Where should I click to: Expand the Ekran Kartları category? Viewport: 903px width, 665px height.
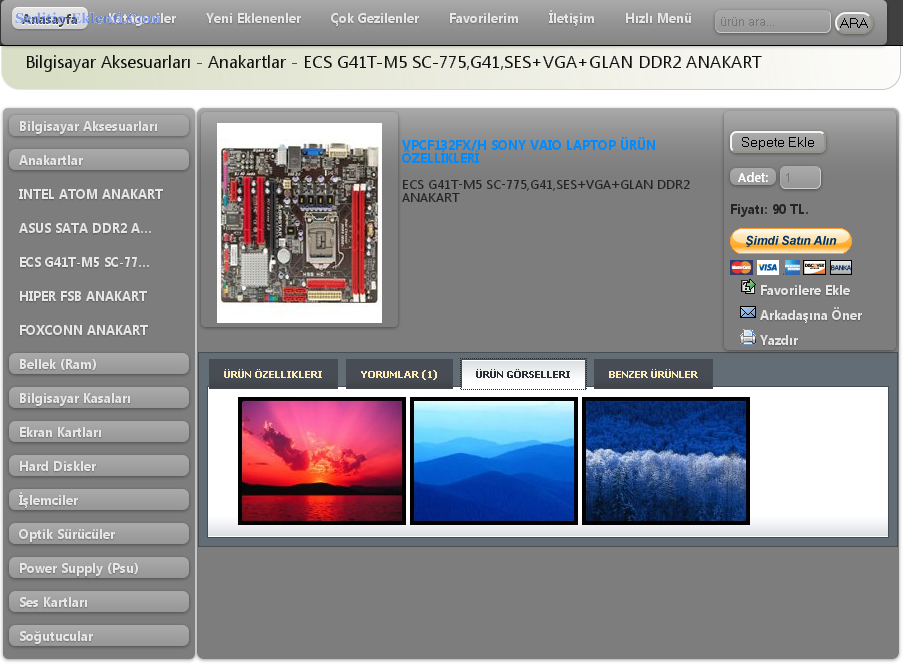[x=99, y=432]
